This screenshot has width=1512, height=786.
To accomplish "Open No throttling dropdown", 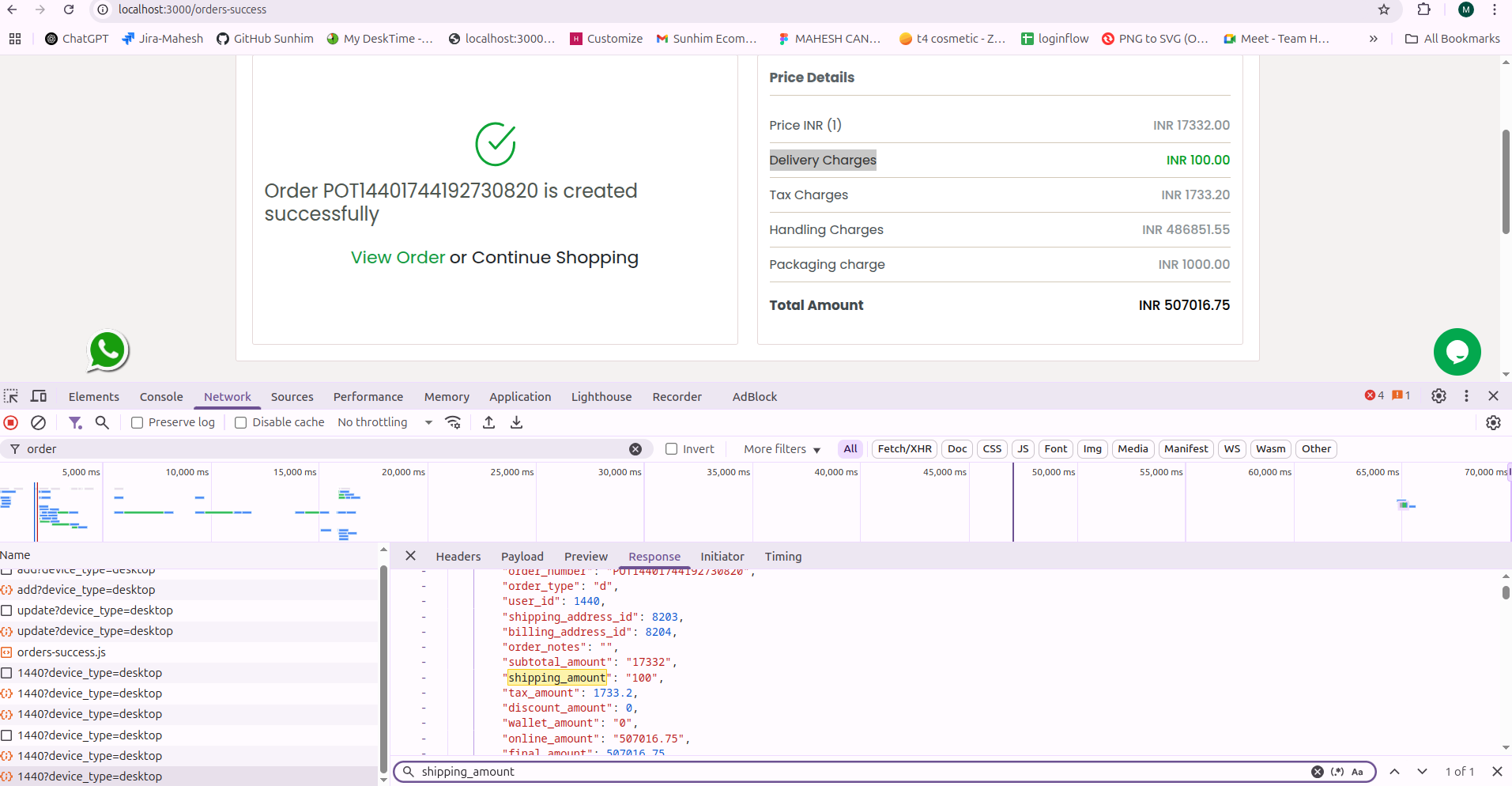I will (x=385, y=422).
